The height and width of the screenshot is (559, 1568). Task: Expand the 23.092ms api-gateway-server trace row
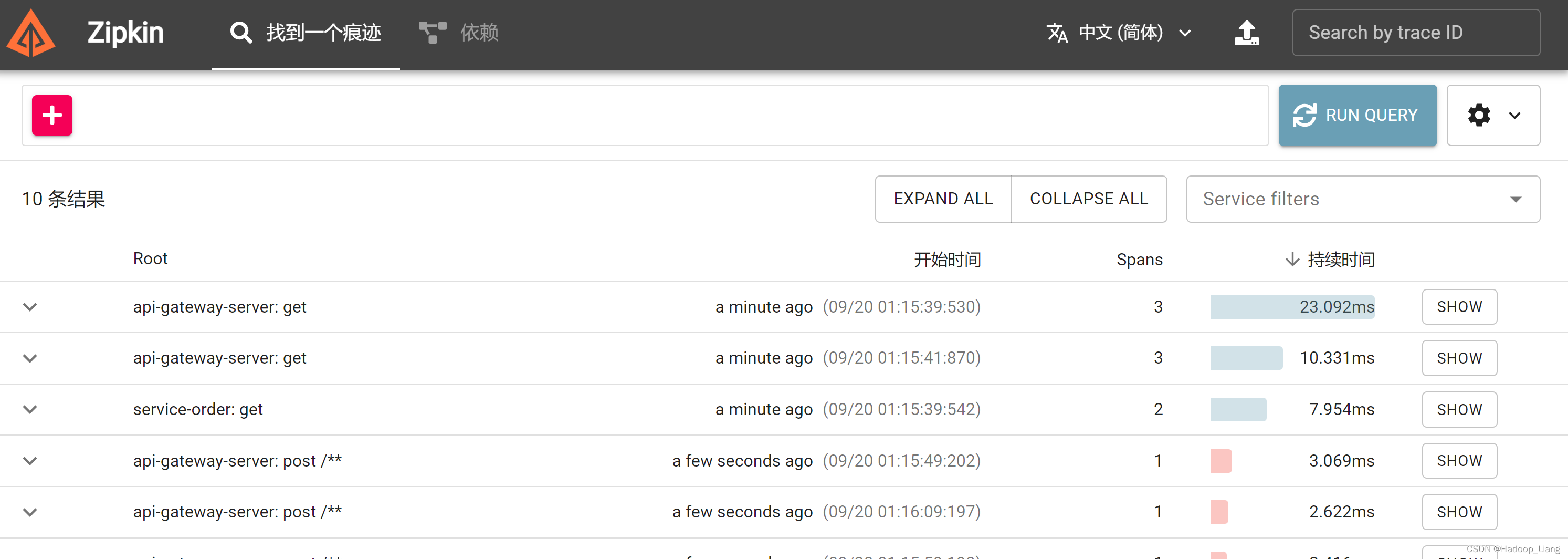click(x=30, y=307)
